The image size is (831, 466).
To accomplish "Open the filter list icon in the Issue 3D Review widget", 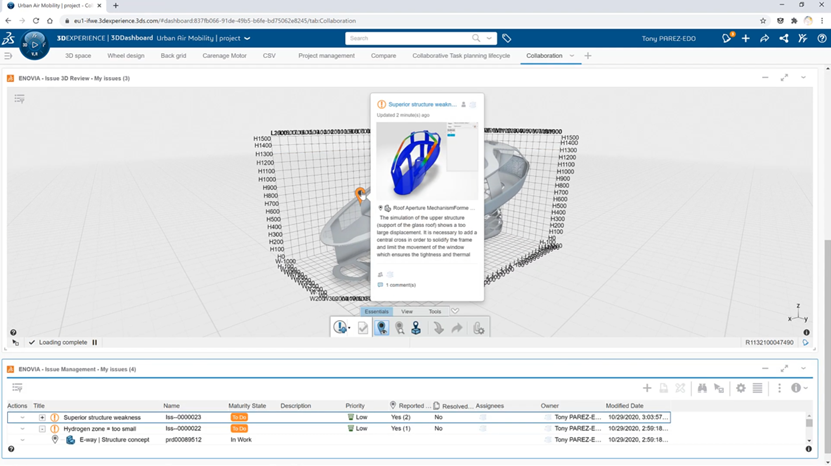I will [20, 99].
